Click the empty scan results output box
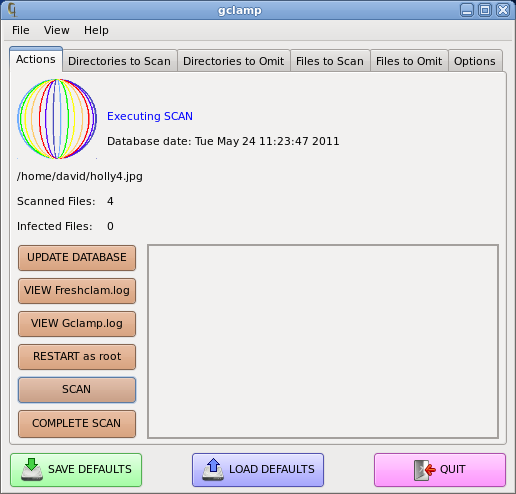The width and height of the screenshot is (516, 494). click(x=323, y=341)
